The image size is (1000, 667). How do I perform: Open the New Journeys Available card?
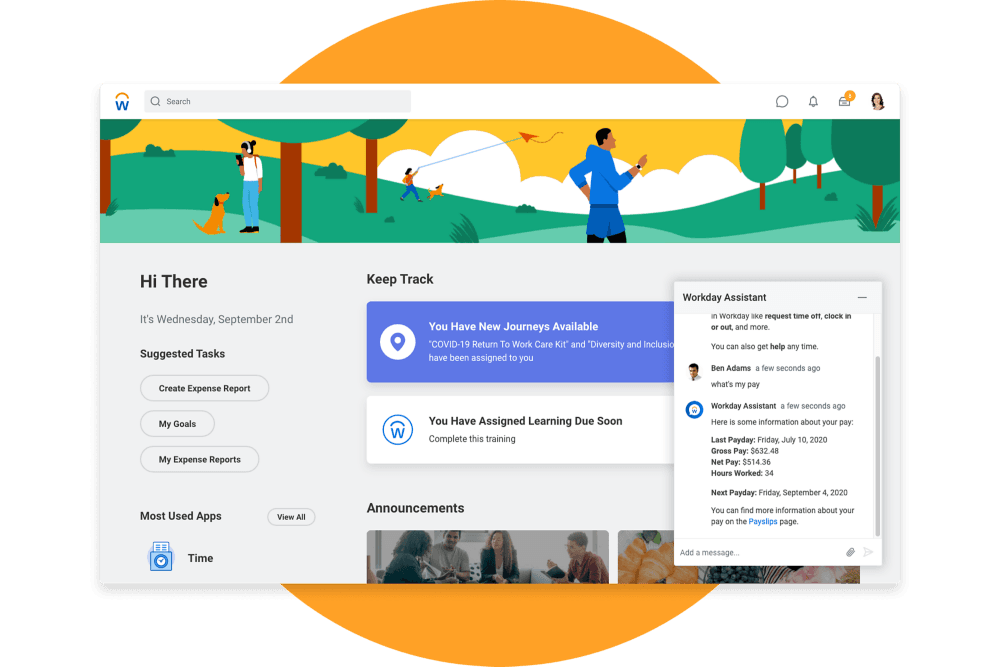point(520,342)
